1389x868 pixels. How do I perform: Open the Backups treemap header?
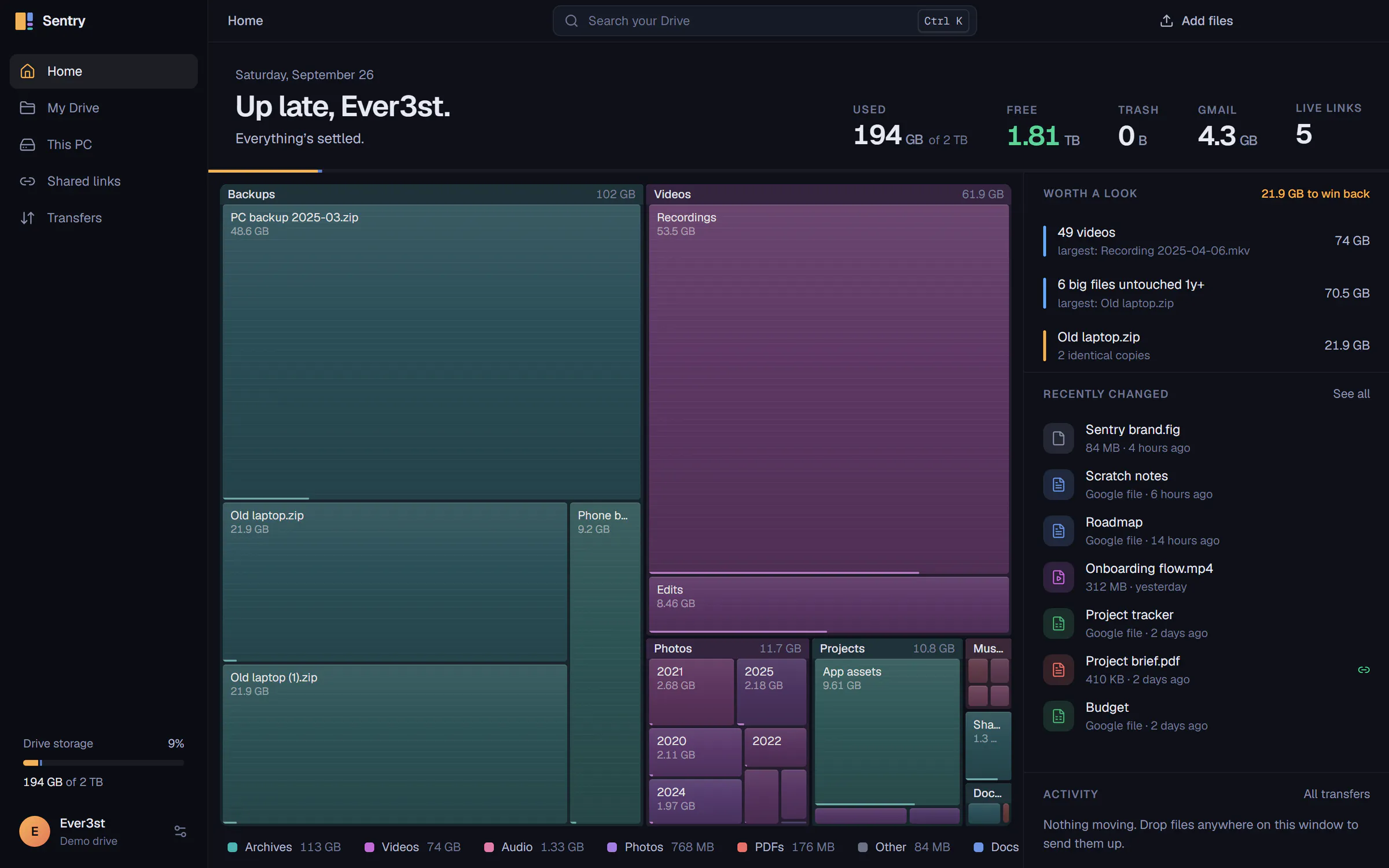coord(431,194)
